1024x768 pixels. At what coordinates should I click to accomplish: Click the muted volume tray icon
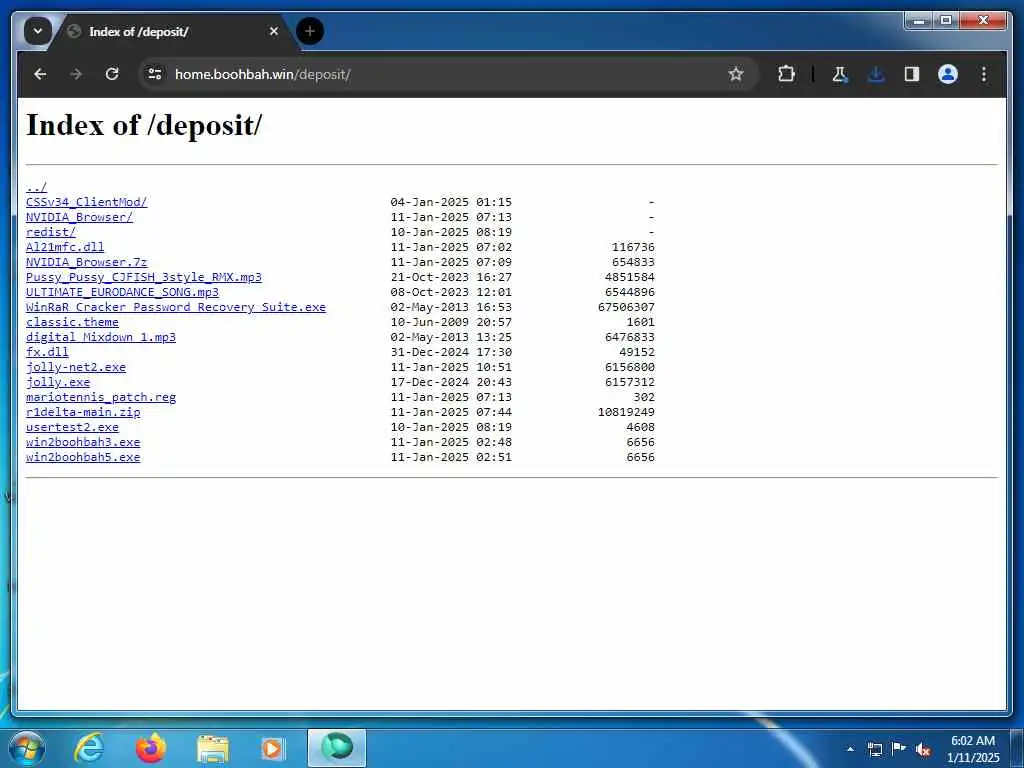point(923,749)
